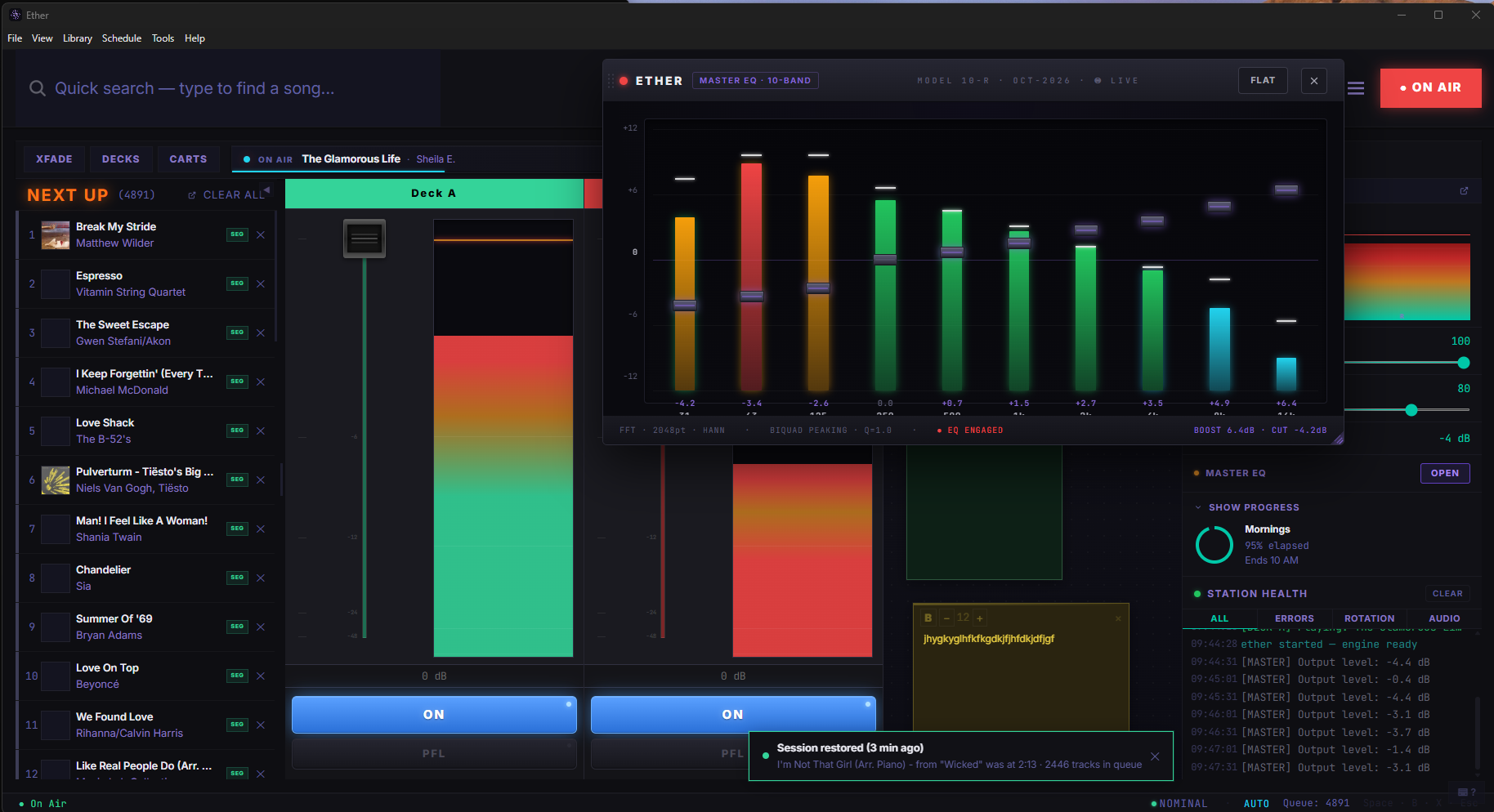Image resolution: width=1494 pixels, height=812 pixels.
Task: Remove Break My Stride with its X icon
Action: click(261, 234)
